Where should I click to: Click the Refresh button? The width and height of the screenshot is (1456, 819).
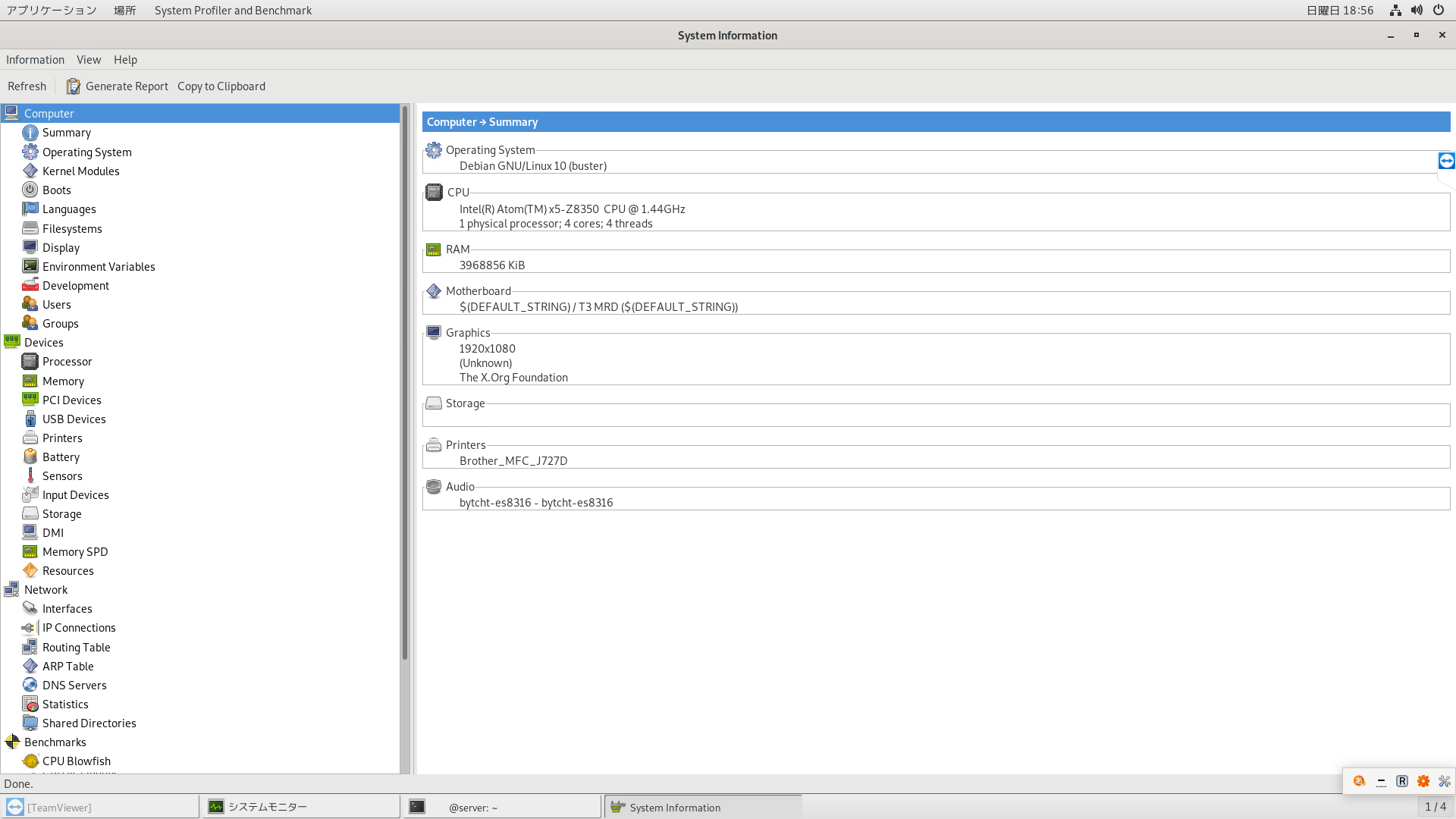(27, 86)
